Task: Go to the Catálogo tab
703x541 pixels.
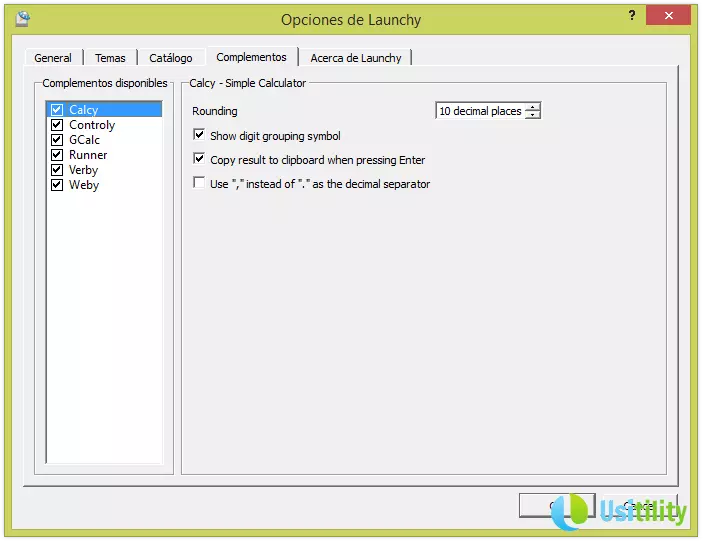Action: tap(171, 58)
